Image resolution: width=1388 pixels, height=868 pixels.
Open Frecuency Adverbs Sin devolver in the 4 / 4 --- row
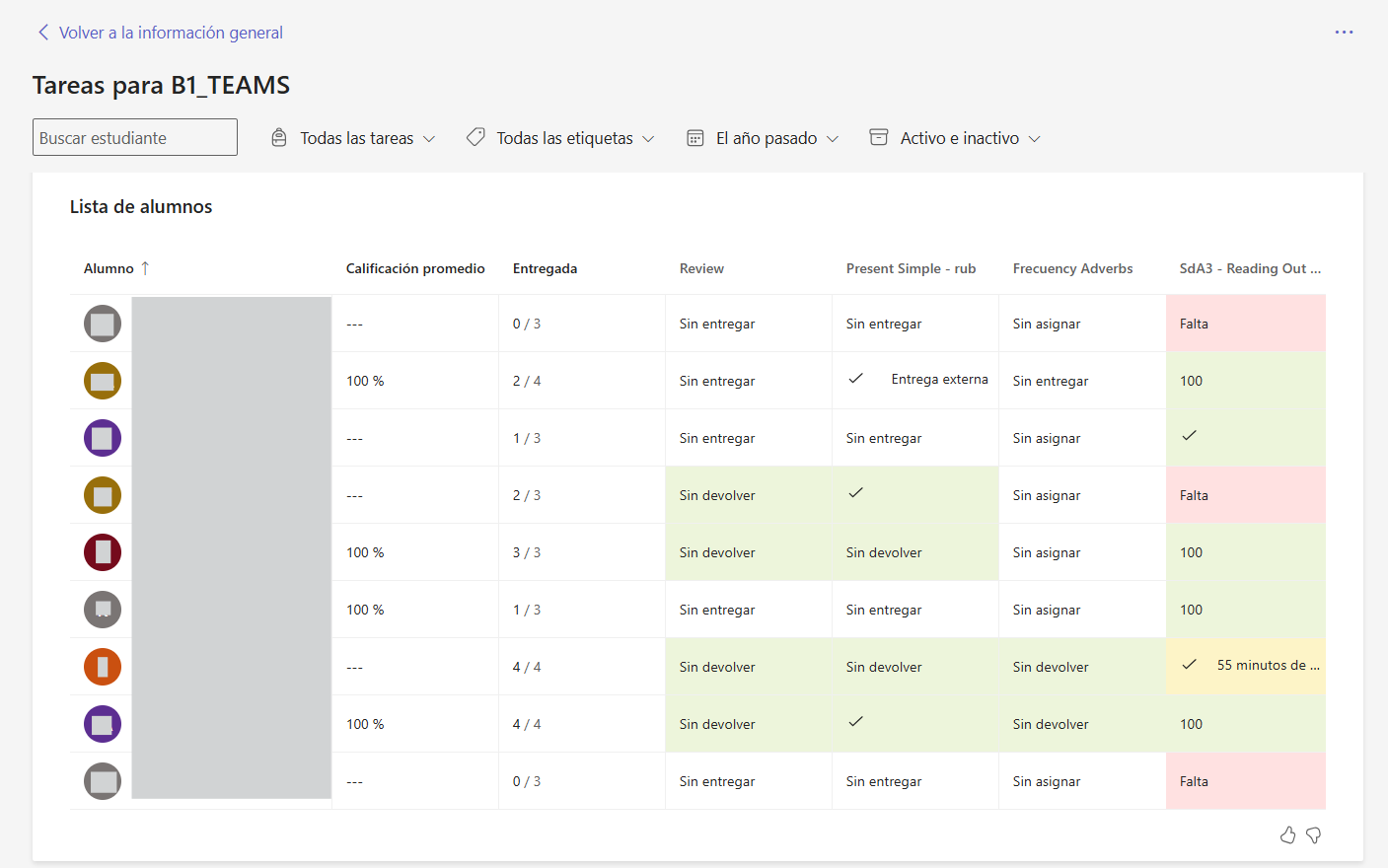pos(1082,667)
